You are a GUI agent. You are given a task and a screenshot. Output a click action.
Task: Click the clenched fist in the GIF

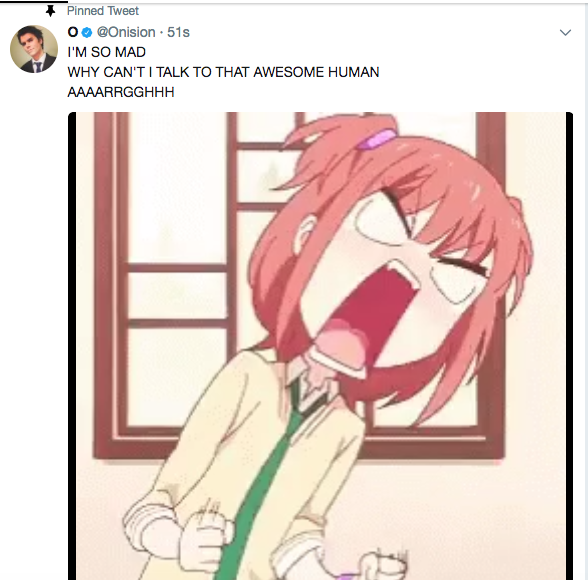coord(204,538)
